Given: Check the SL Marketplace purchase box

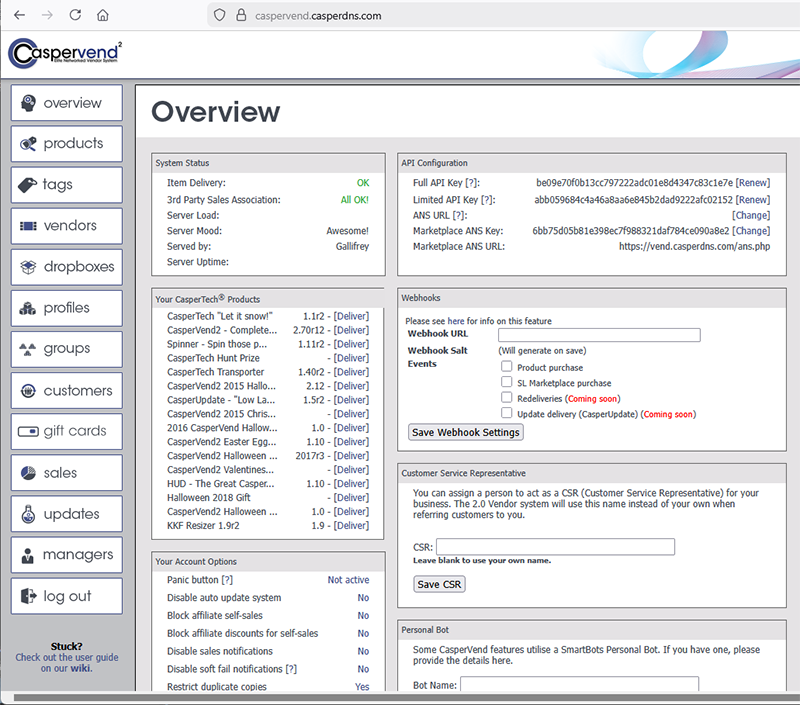Looking at the screenshot, I should [x=507, y=382].
